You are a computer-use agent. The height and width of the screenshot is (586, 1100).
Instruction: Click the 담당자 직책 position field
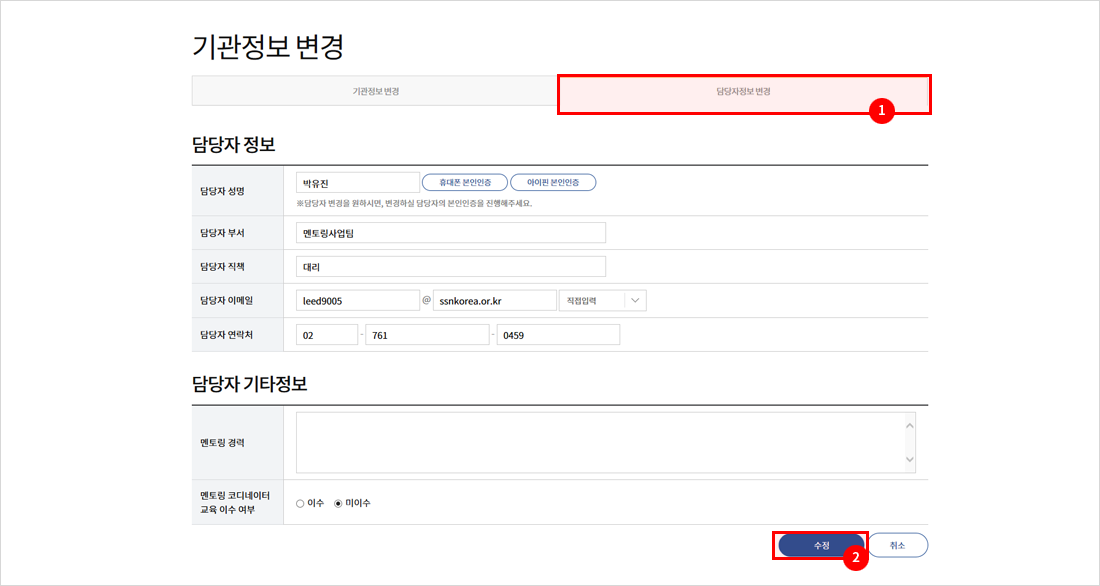pos(451,267)
